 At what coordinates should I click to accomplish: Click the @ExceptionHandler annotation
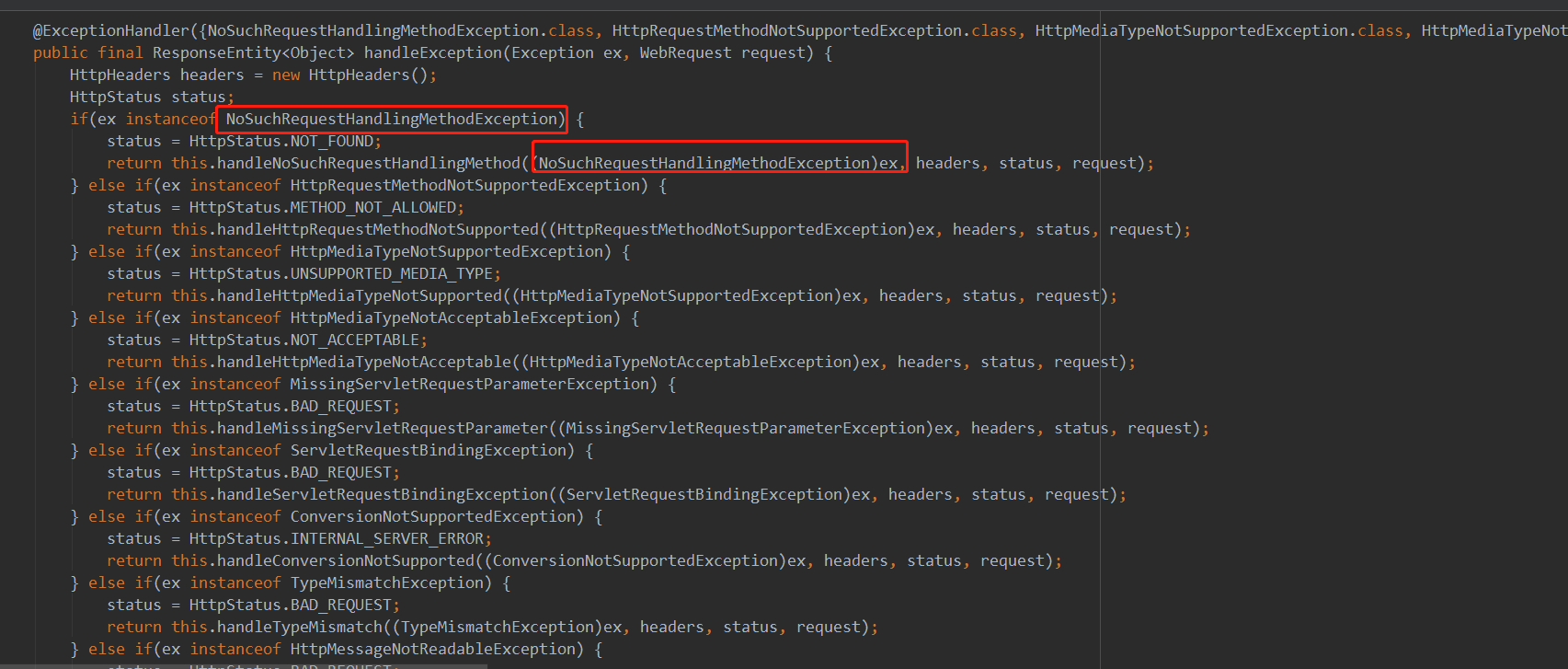(x=110, y=30)
